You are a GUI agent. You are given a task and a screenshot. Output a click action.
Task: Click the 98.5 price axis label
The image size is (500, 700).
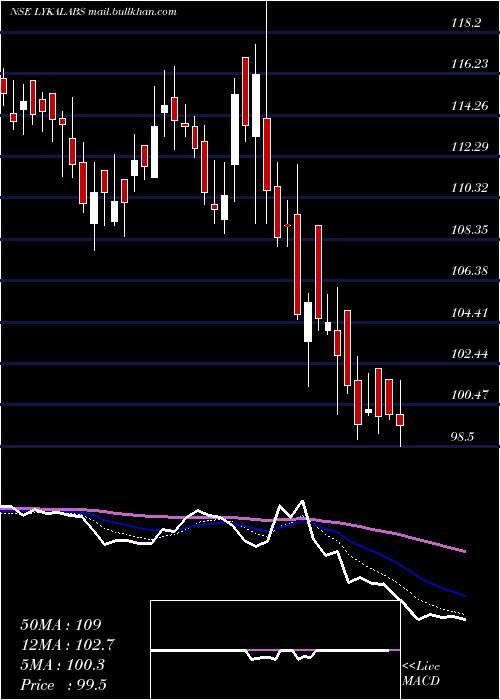[462, 436]
